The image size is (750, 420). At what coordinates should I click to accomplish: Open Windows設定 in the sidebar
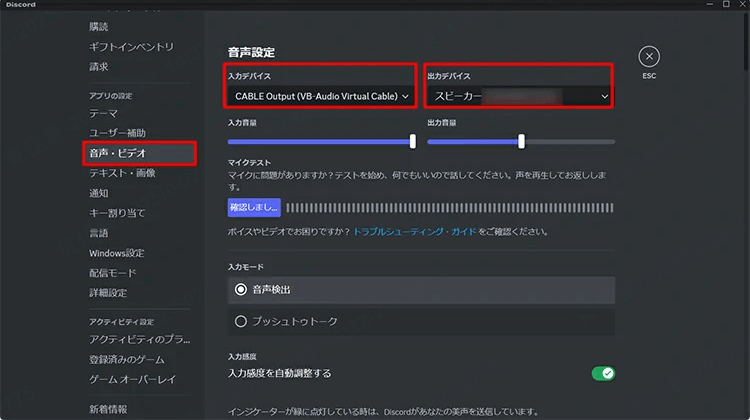click(117, 253)
